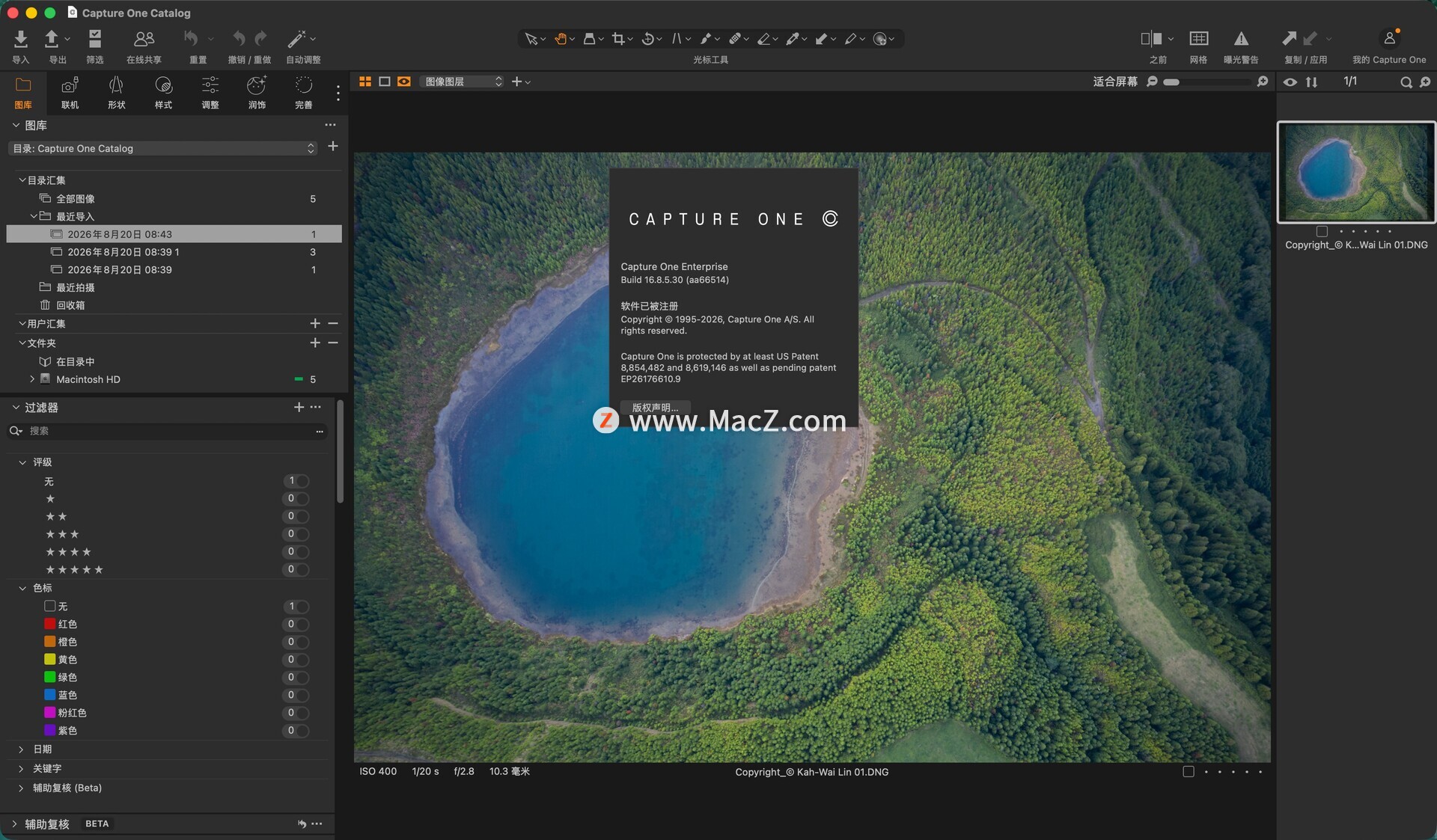
Task: Click the Undo arrow icon
Action: coord(239,38)
